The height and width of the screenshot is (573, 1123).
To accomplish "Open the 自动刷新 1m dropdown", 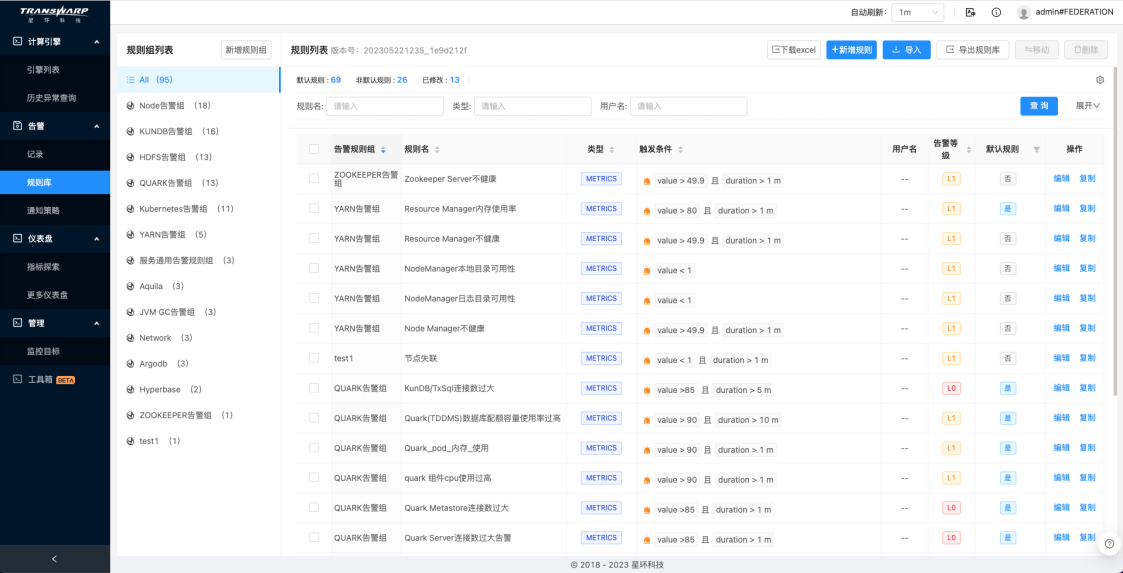I will (917, 12).
